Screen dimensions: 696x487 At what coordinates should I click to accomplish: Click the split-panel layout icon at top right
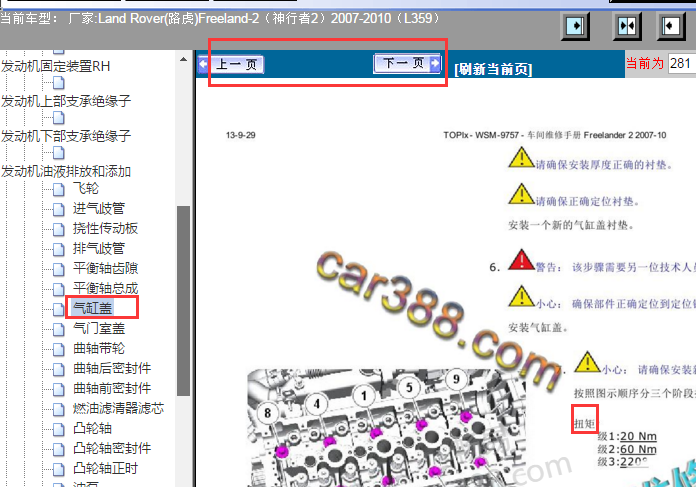[627, 26]
